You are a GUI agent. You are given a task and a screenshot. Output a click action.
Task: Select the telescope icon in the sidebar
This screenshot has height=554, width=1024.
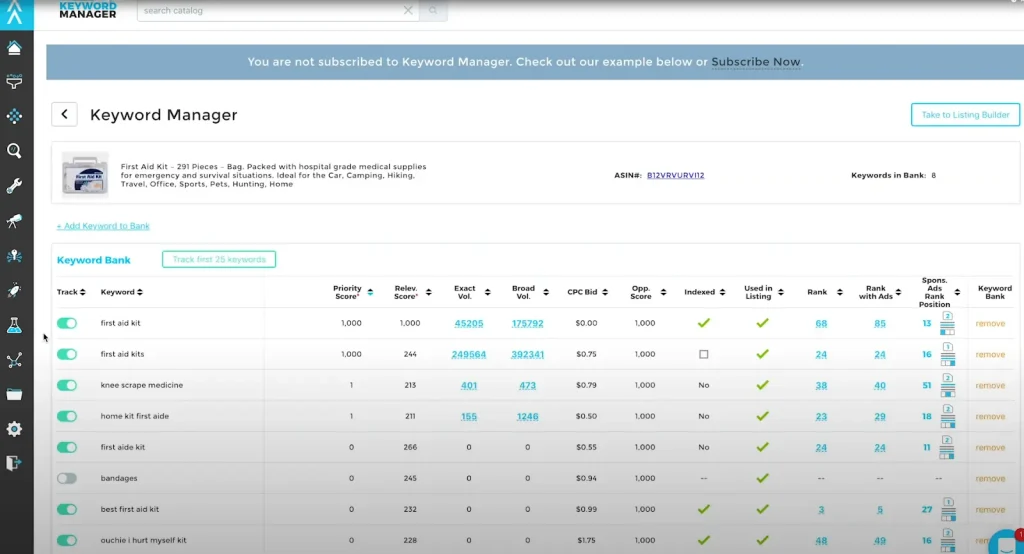pos(14,221)
